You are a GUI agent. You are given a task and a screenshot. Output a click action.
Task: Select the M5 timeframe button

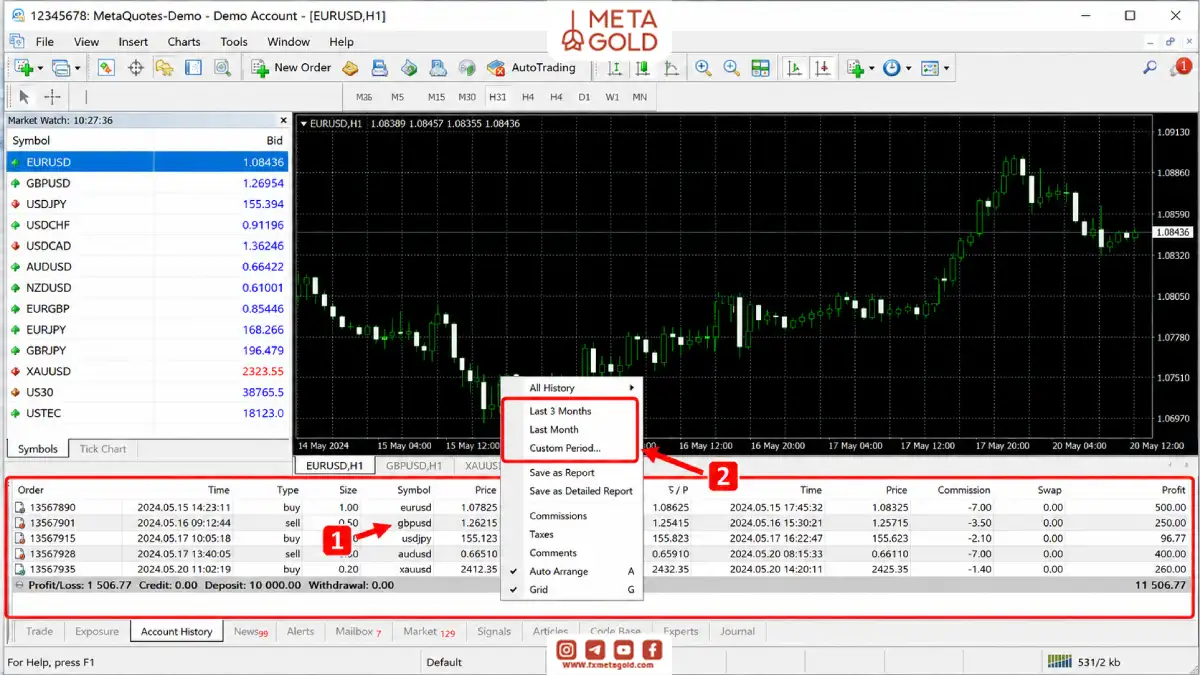point(397,97)
